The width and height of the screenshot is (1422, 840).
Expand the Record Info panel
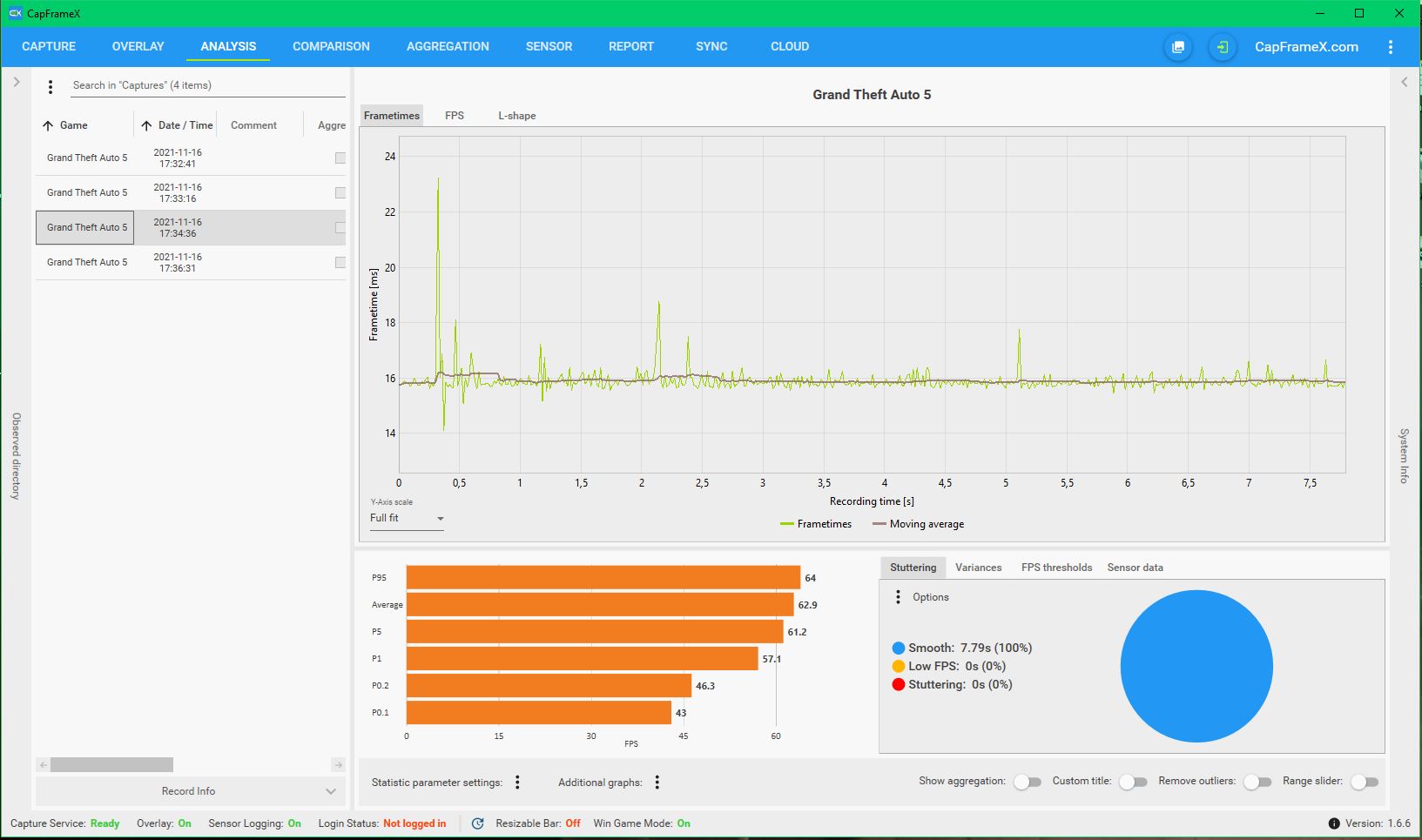coord(191,791)
